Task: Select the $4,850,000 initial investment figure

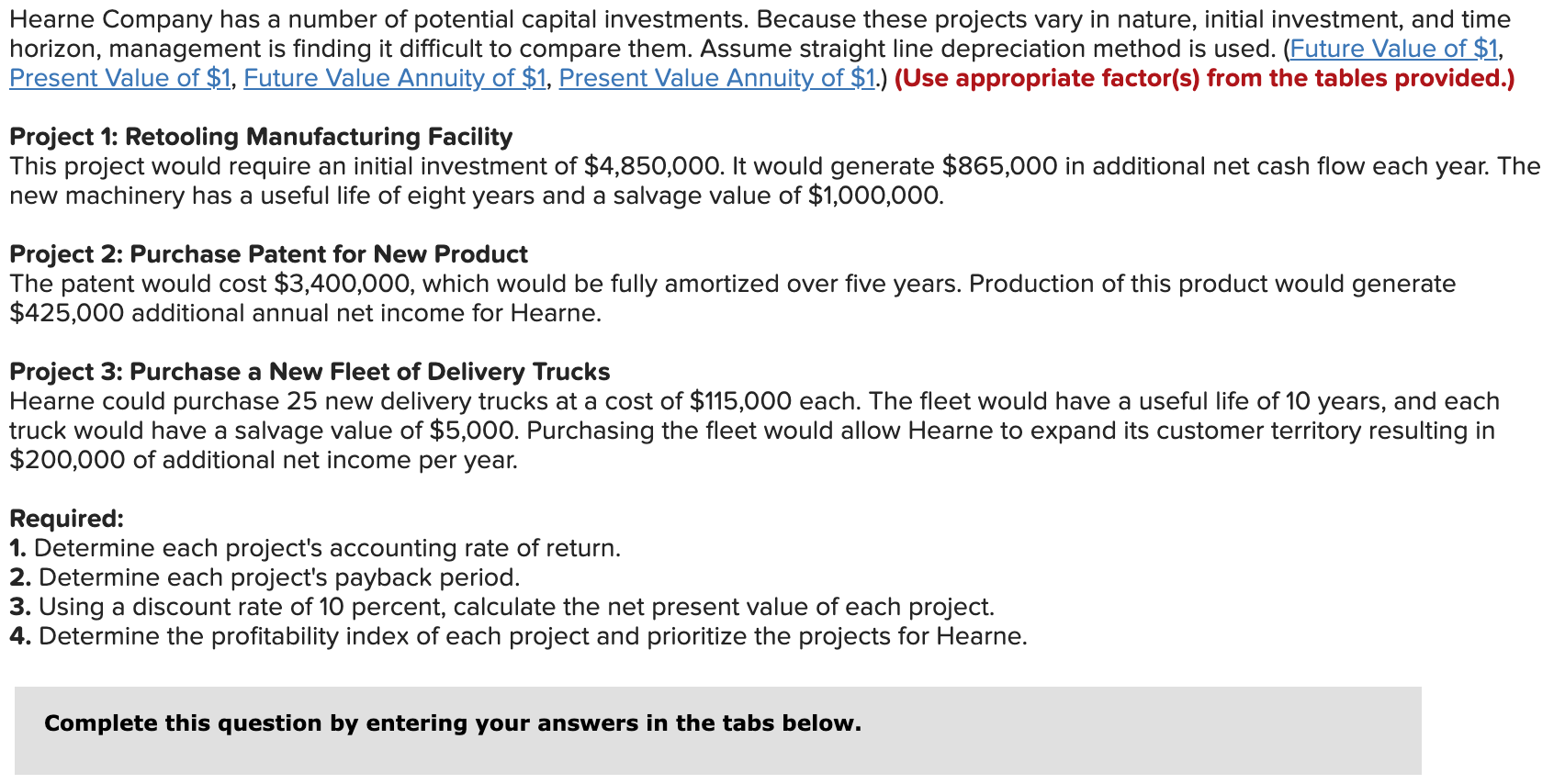Action: [x=647, y=166]
